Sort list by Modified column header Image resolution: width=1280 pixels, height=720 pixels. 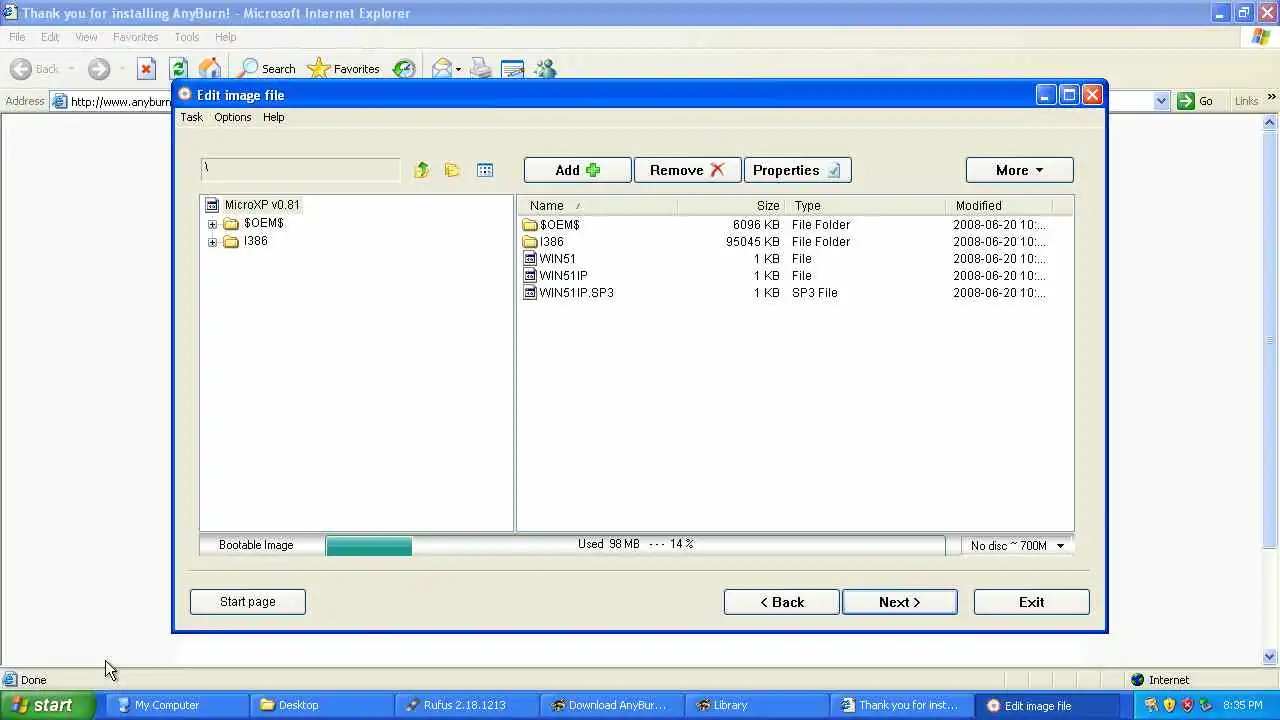pyautogui.click(x=999, y=206)
